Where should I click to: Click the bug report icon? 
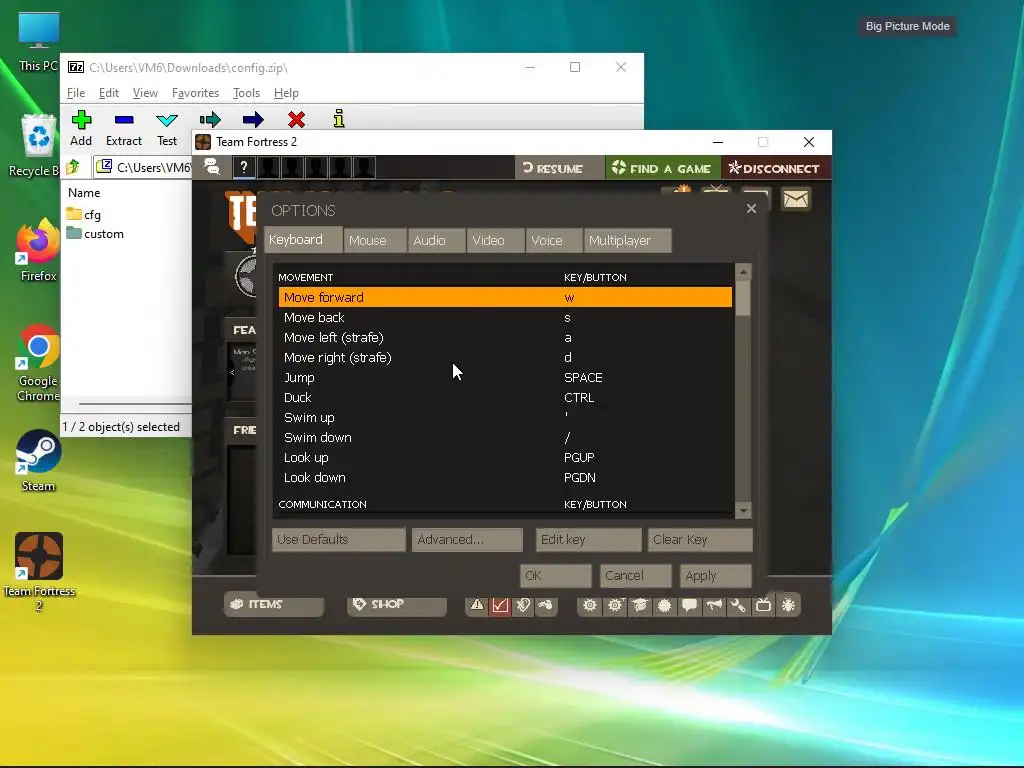[x=788, y=605]
